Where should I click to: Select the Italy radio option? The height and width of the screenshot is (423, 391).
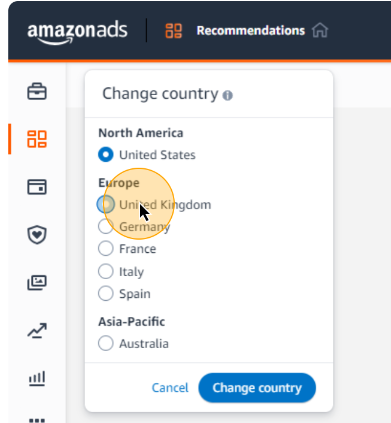[x=106, y=271]
